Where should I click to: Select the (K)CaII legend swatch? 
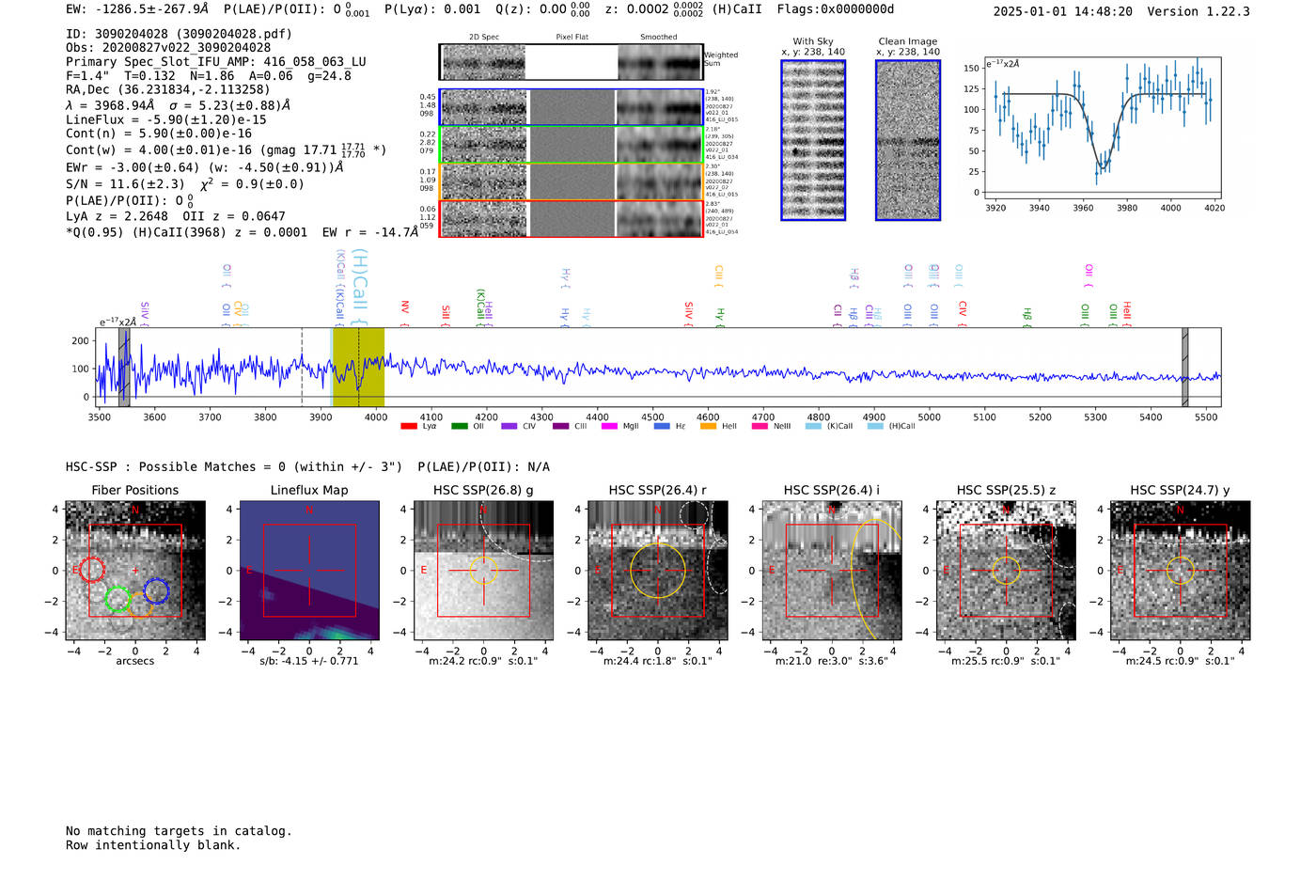coord(813,426)
